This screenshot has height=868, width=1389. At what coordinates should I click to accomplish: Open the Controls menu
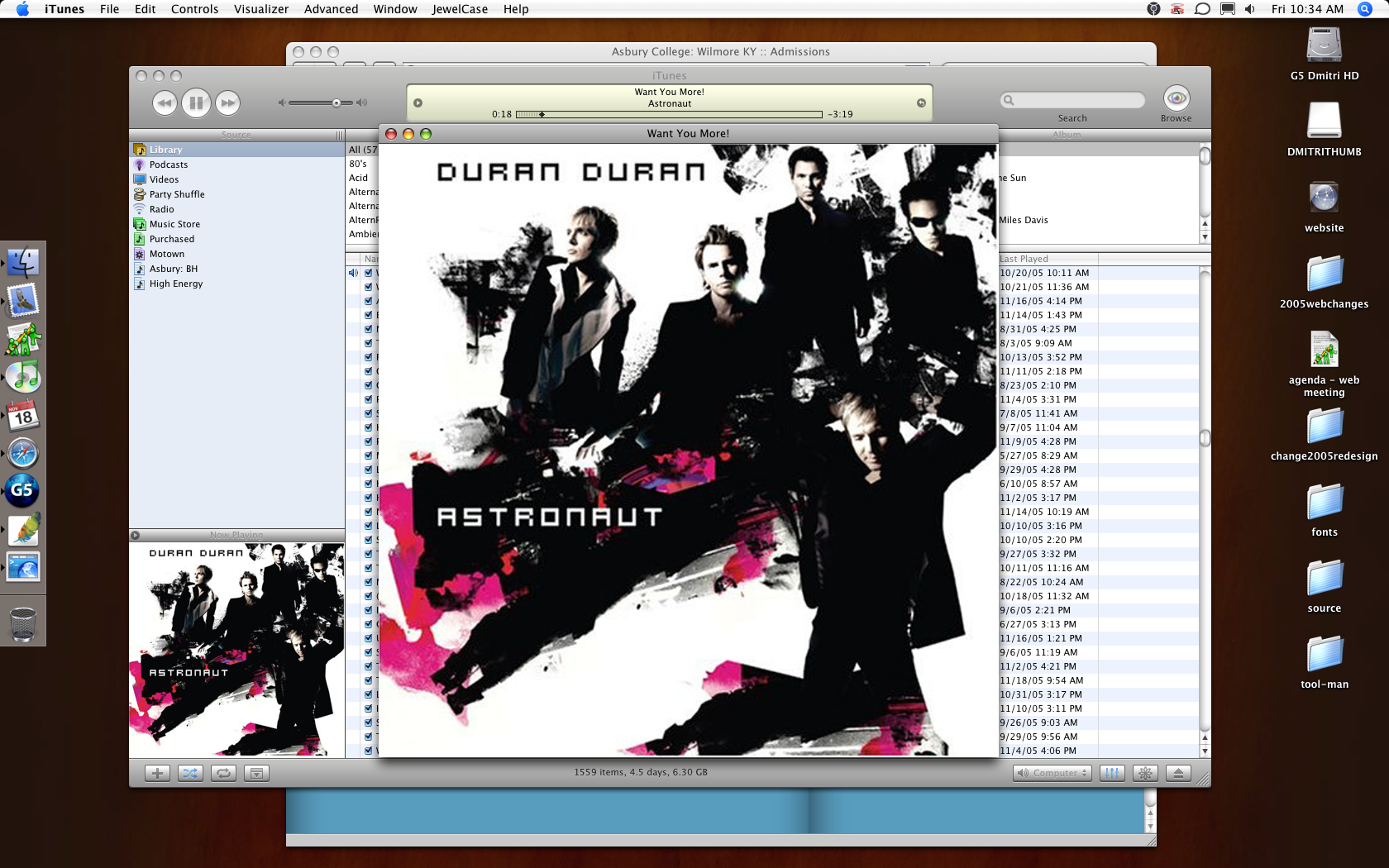(194, 9)
